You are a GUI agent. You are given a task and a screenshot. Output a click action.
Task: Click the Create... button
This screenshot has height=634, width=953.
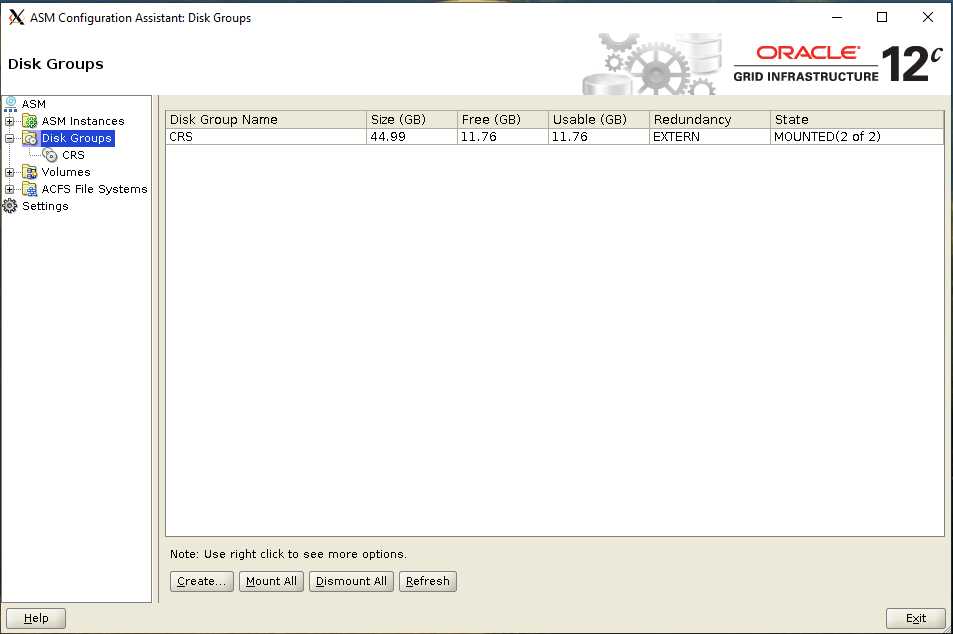point(202,581)
